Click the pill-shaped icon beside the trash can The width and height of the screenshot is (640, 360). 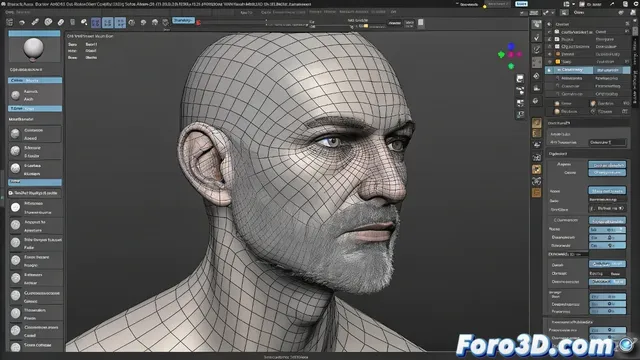[60, 22]
